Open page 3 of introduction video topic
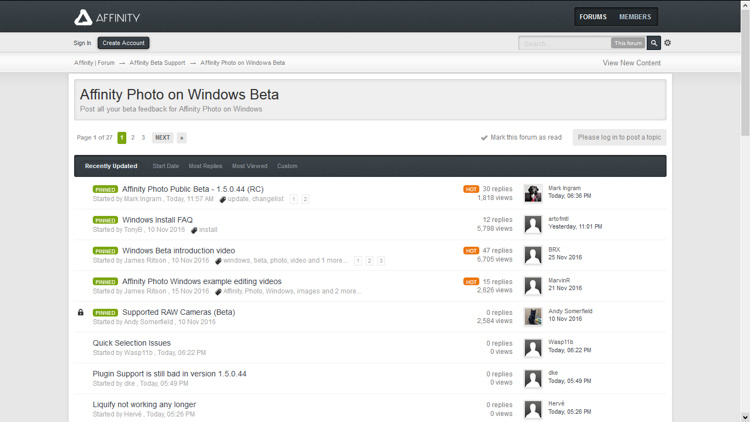This screenshot has width=750, height=422. point(381,261)
